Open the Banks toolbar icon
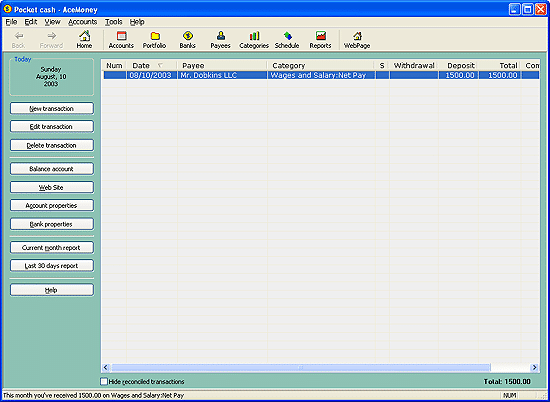550x402 pixels. 188,36
